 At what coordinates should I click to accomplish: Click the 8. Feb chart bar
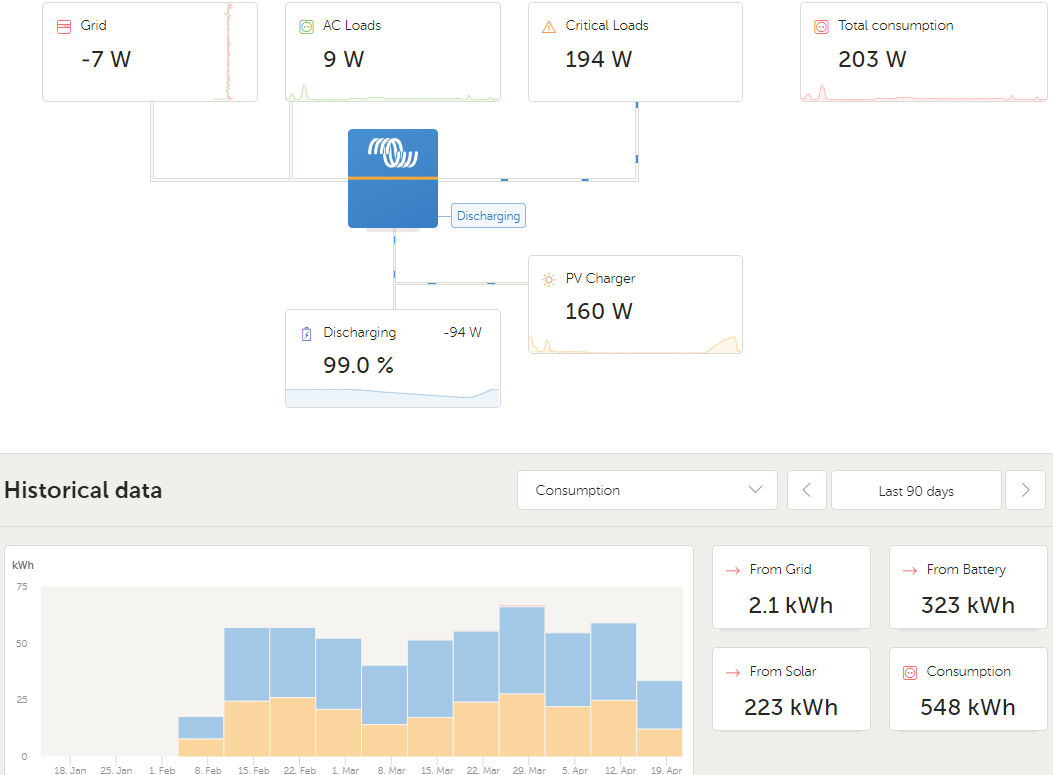click(x=201, y=736)
